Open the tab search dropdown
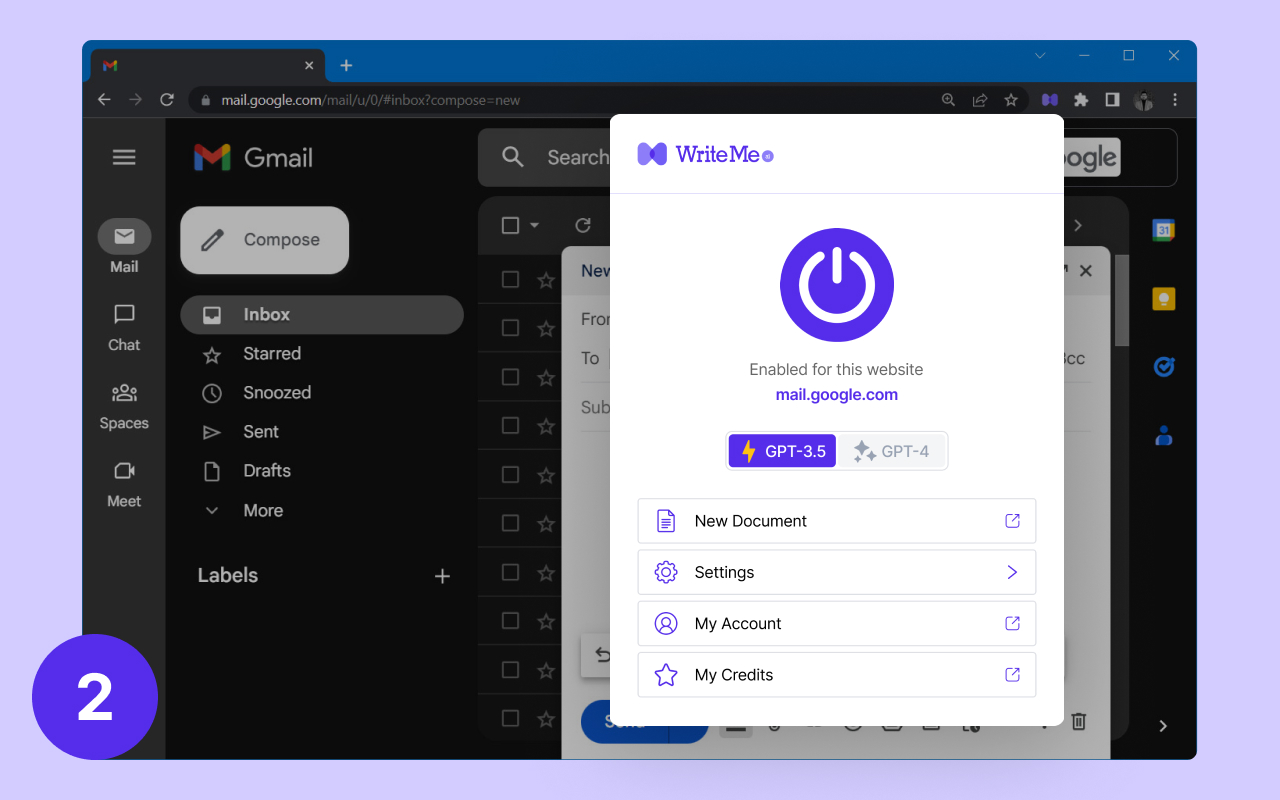The height and width of the screenshot is (800, 1280). click(1040, 55)
